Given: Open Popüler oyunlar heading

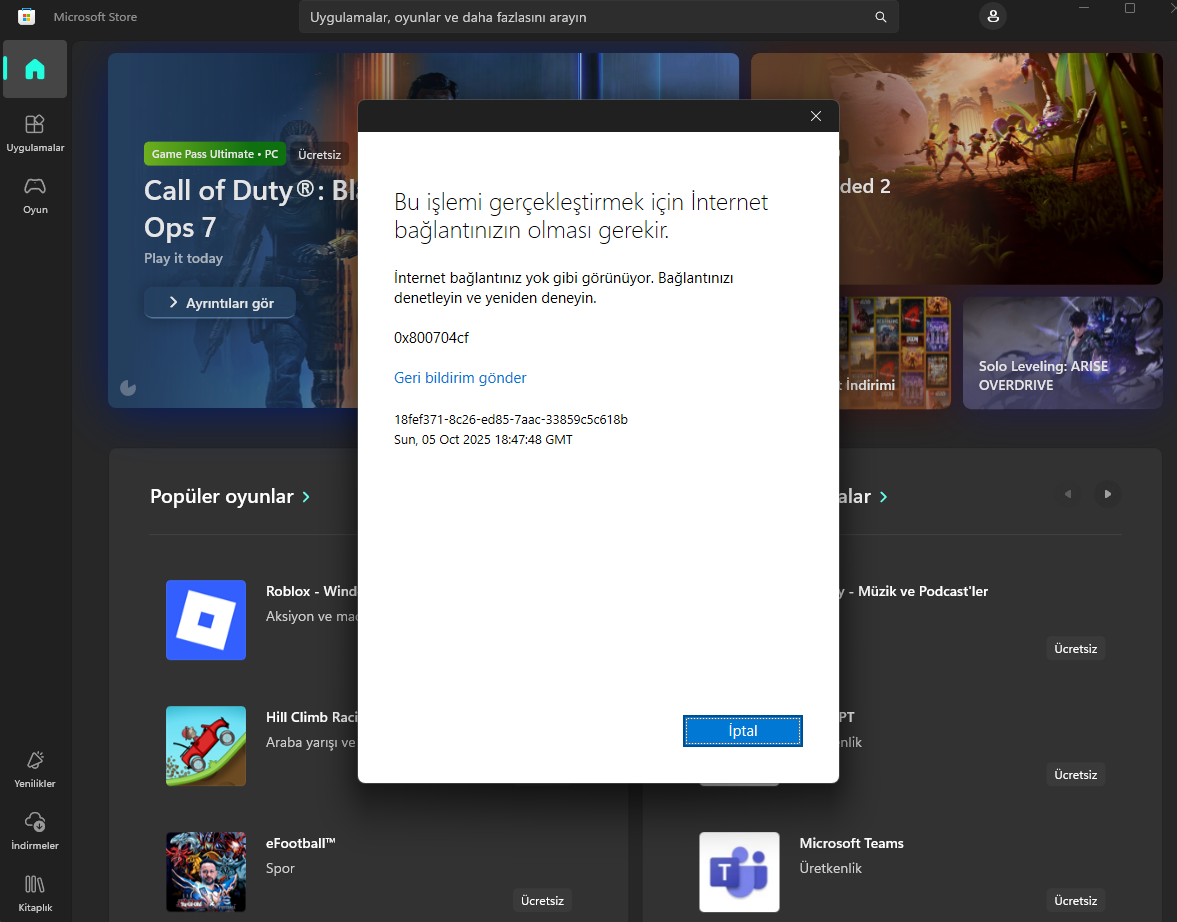Looking at the screenshot, I should [x=221, y=496].
